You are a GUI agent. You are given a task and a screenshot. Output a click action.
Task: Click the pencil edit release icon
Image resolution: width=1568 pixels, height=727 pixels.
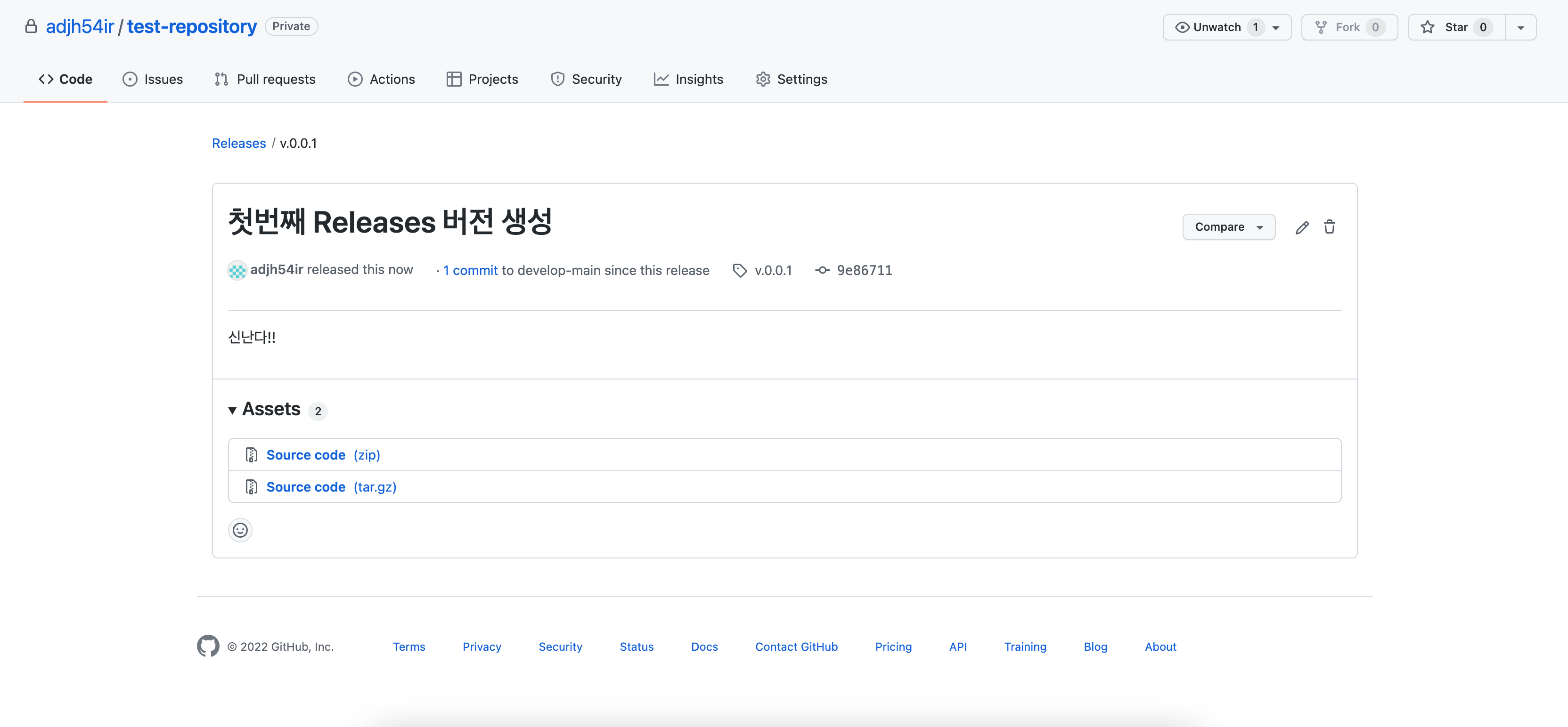[1301, 227]
